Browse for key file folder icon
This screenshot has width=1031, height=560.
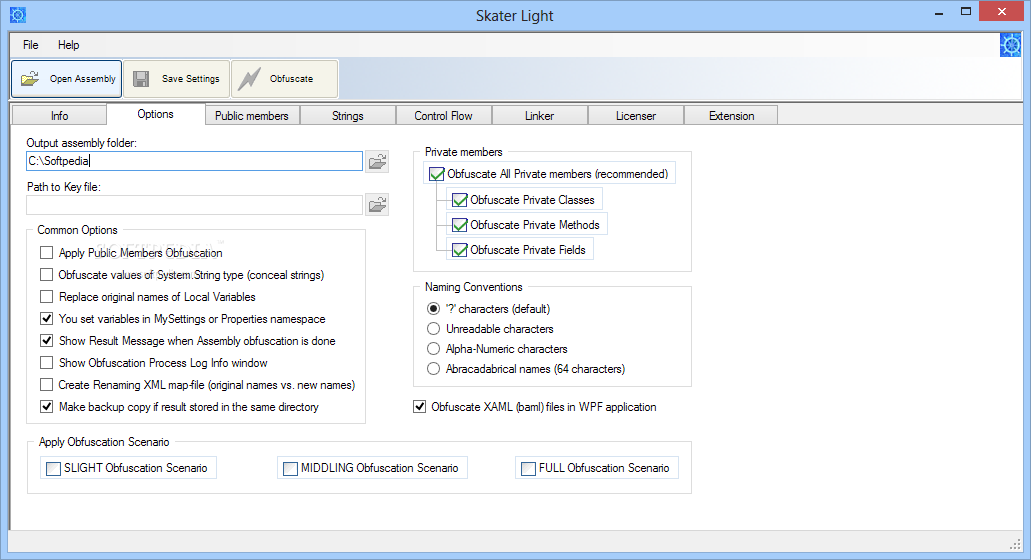pyautogui.click(x=377, y=205)
